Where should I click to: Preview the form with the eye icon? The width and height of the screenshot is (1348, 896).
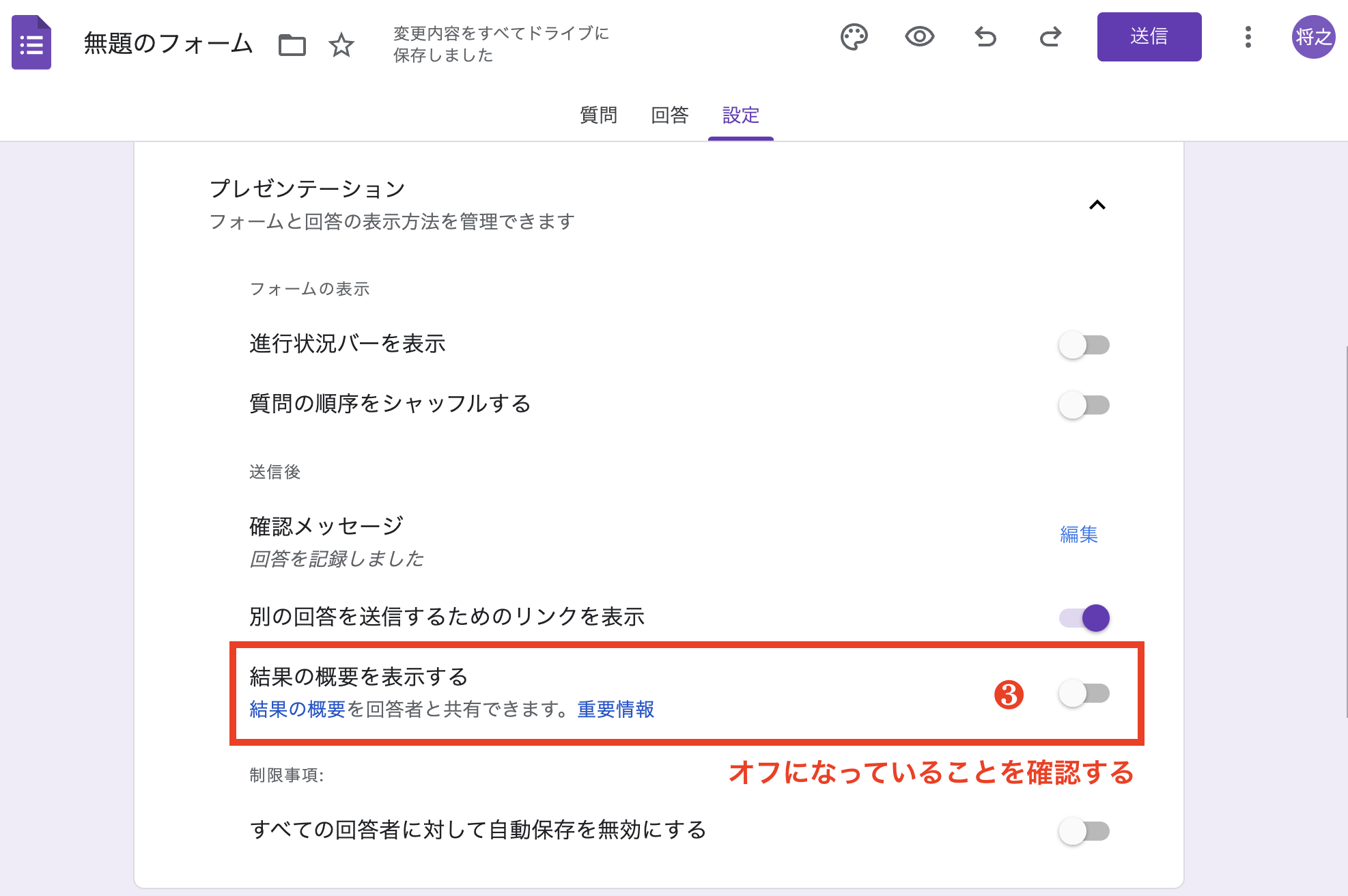point(918,37)
